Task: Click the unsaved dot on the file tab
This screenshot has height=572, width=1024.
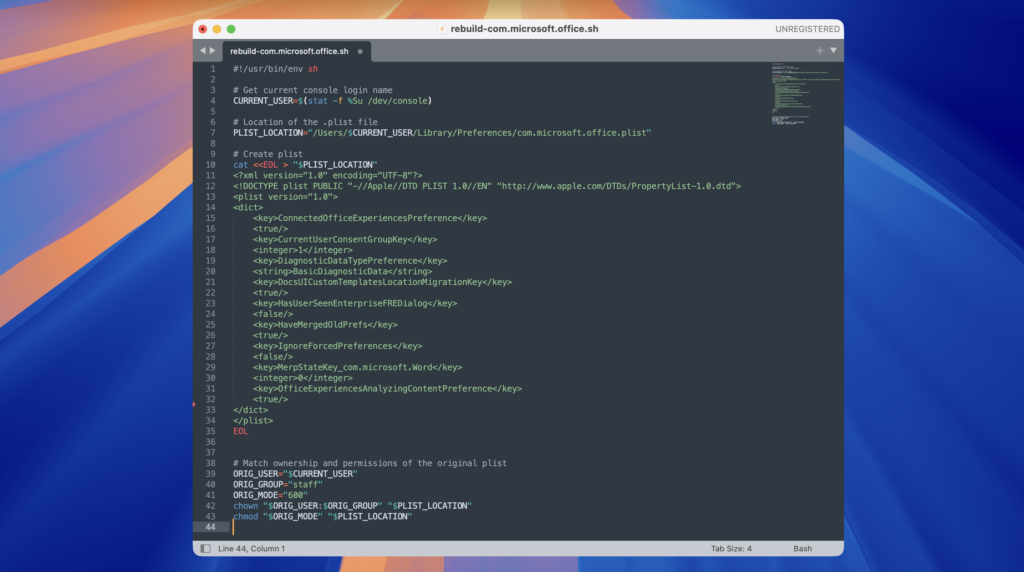Action: coord(360,50)
